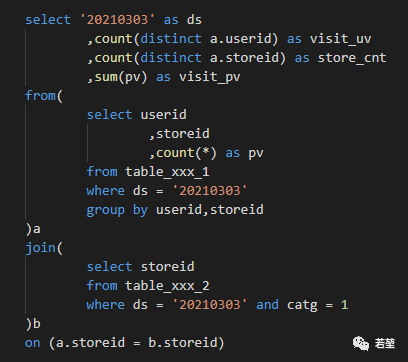
Task: Click the 'select userid' line
Action: [137, 115]
